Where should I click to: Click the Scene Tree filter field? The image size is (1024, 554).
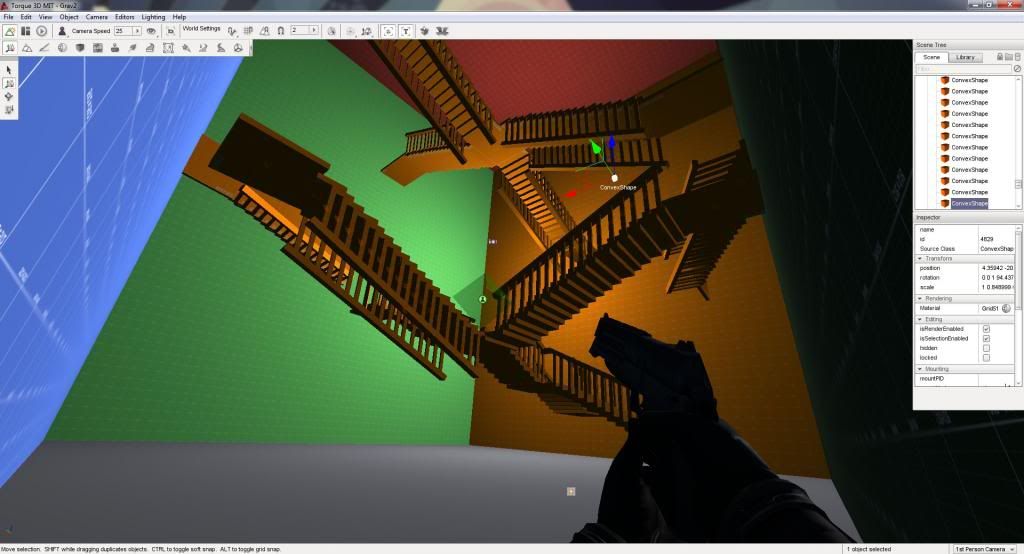click(962, 69)
